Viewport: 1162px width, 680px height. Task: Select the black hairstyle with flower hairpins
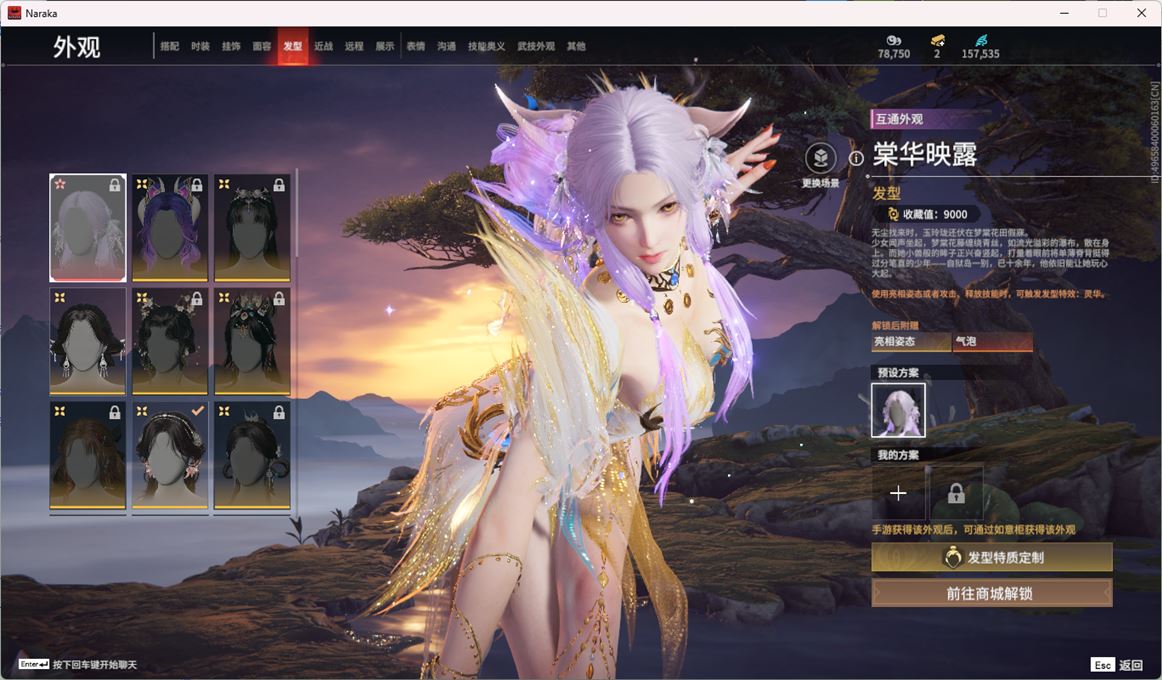pyautogui.click(x=170, y=341)
